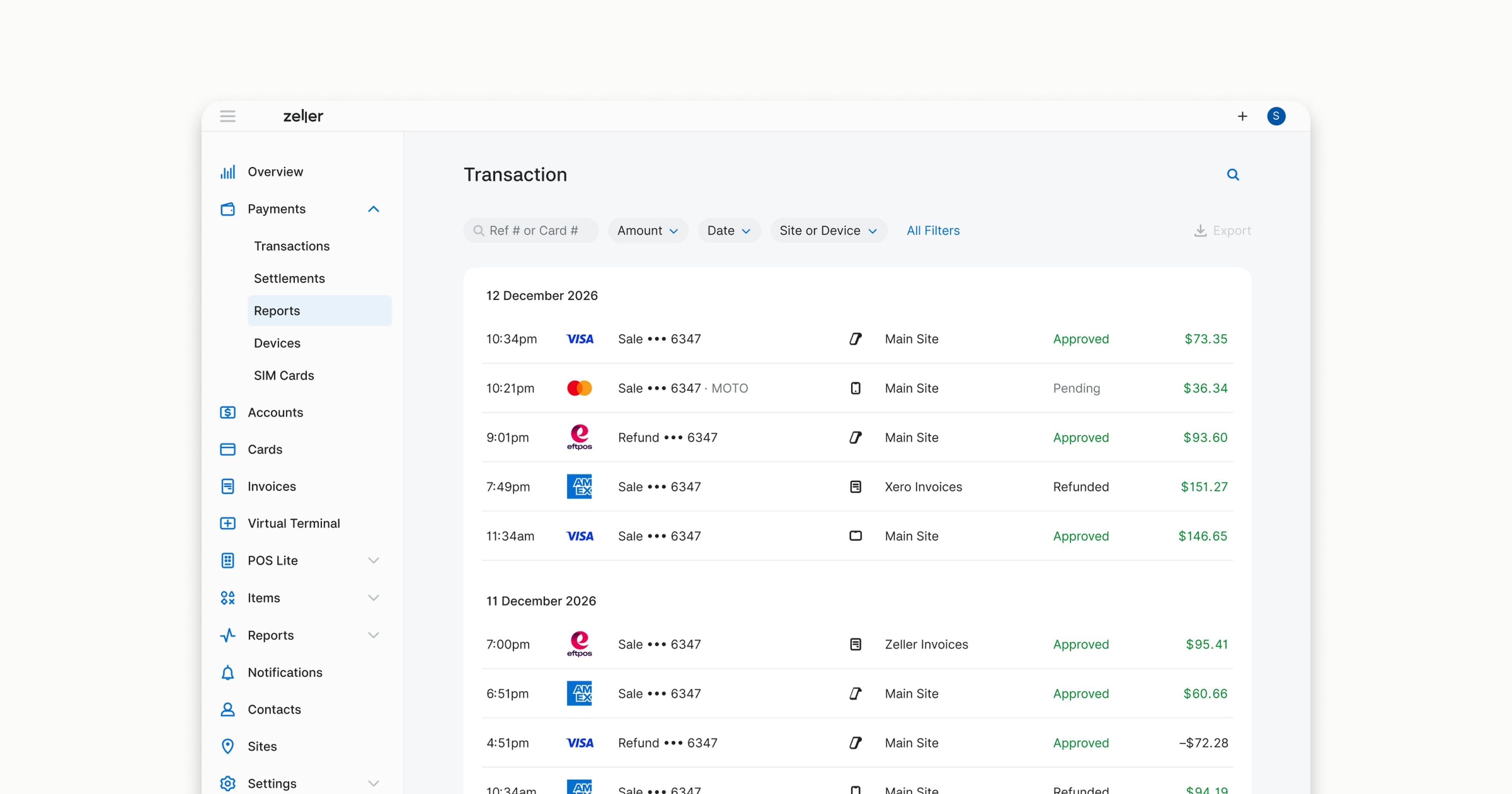
Task: Click the Notifications bell icon
Action: 228,672
